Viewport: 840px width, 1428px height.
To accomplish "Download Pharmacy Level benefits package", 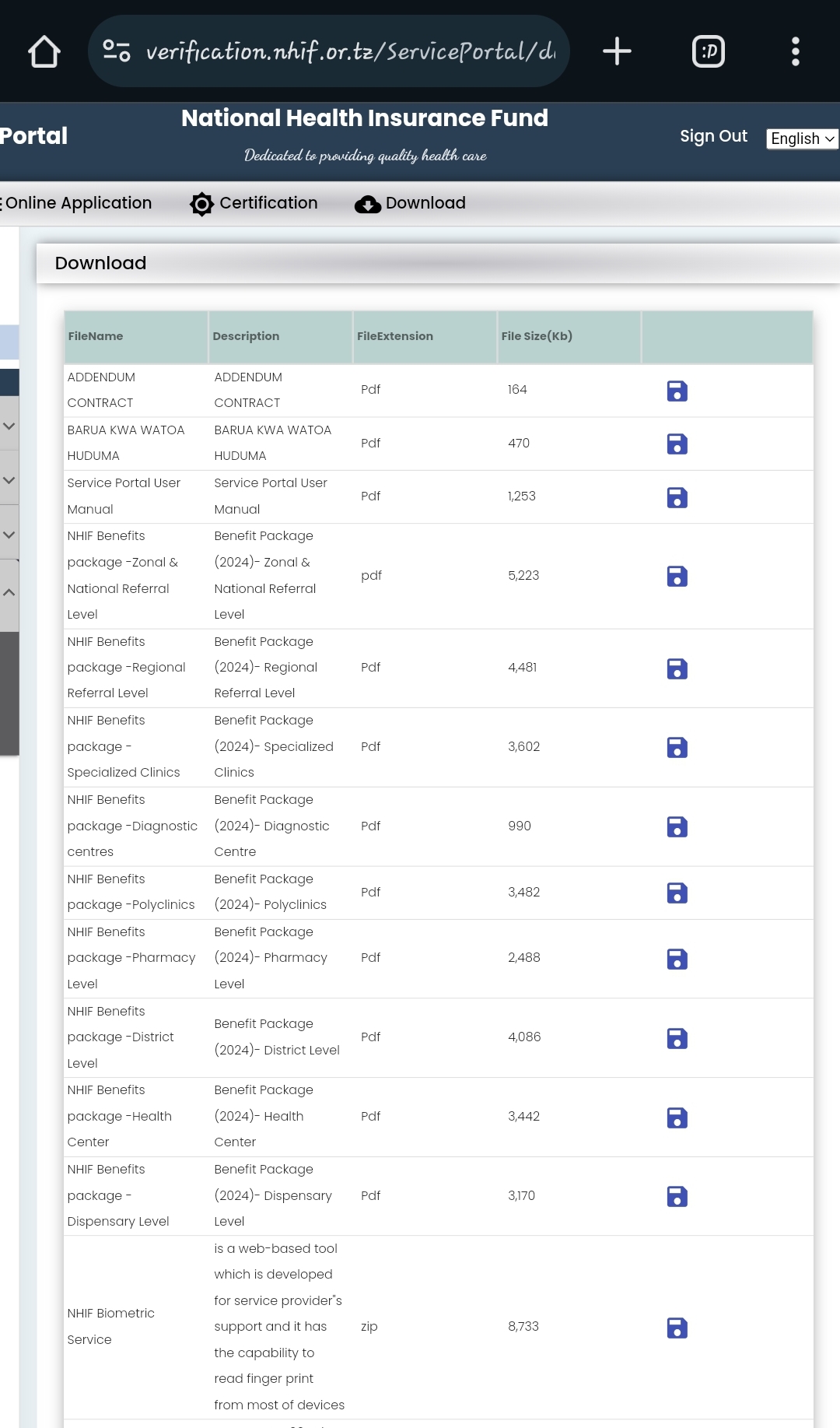I will [677, 959].
